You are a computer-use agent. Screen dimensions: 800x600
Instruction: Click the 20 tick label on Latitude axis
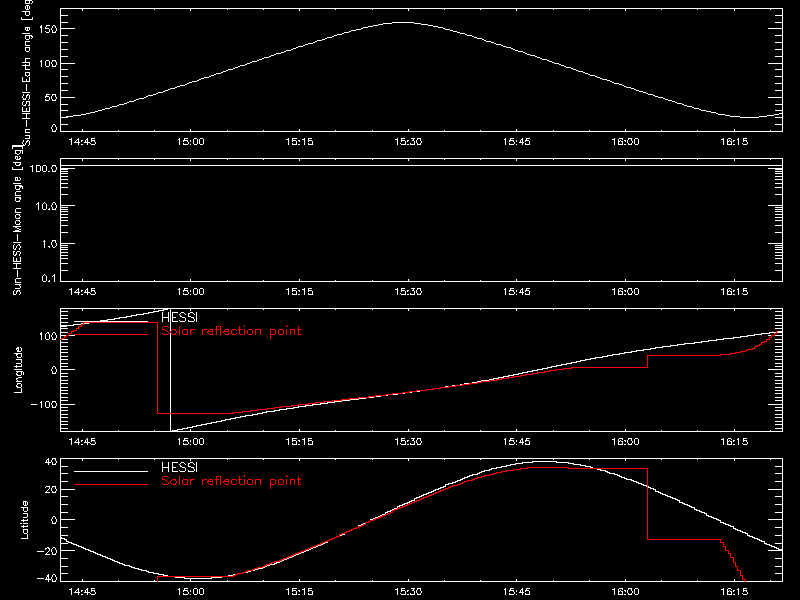(52, 490)
